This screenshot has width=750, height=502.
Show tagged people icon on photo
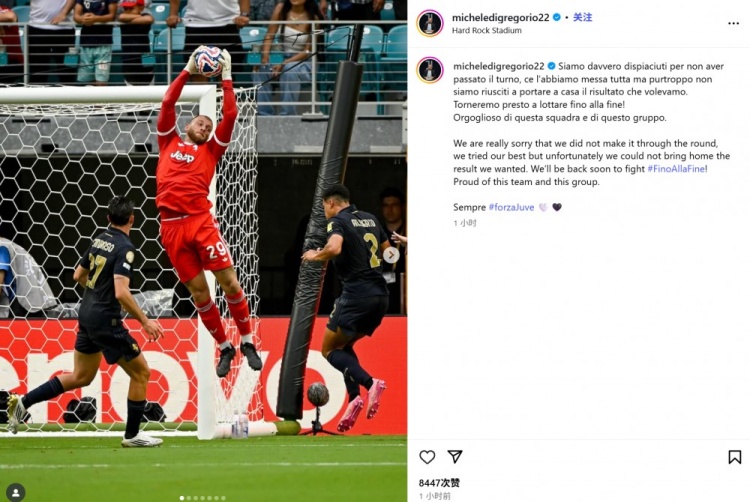(x=16, y=492)
